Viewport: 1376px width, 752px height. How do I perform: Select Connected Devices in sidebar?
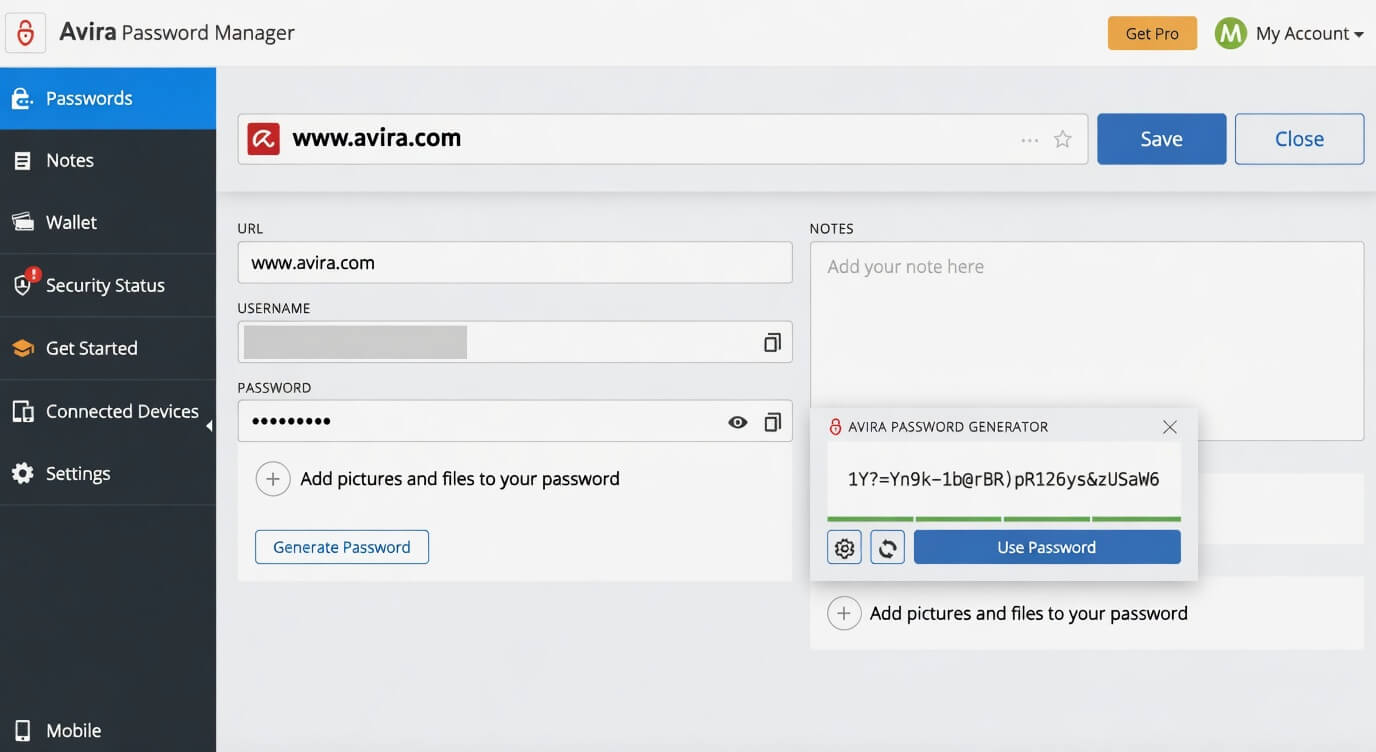tap(108, 411)
